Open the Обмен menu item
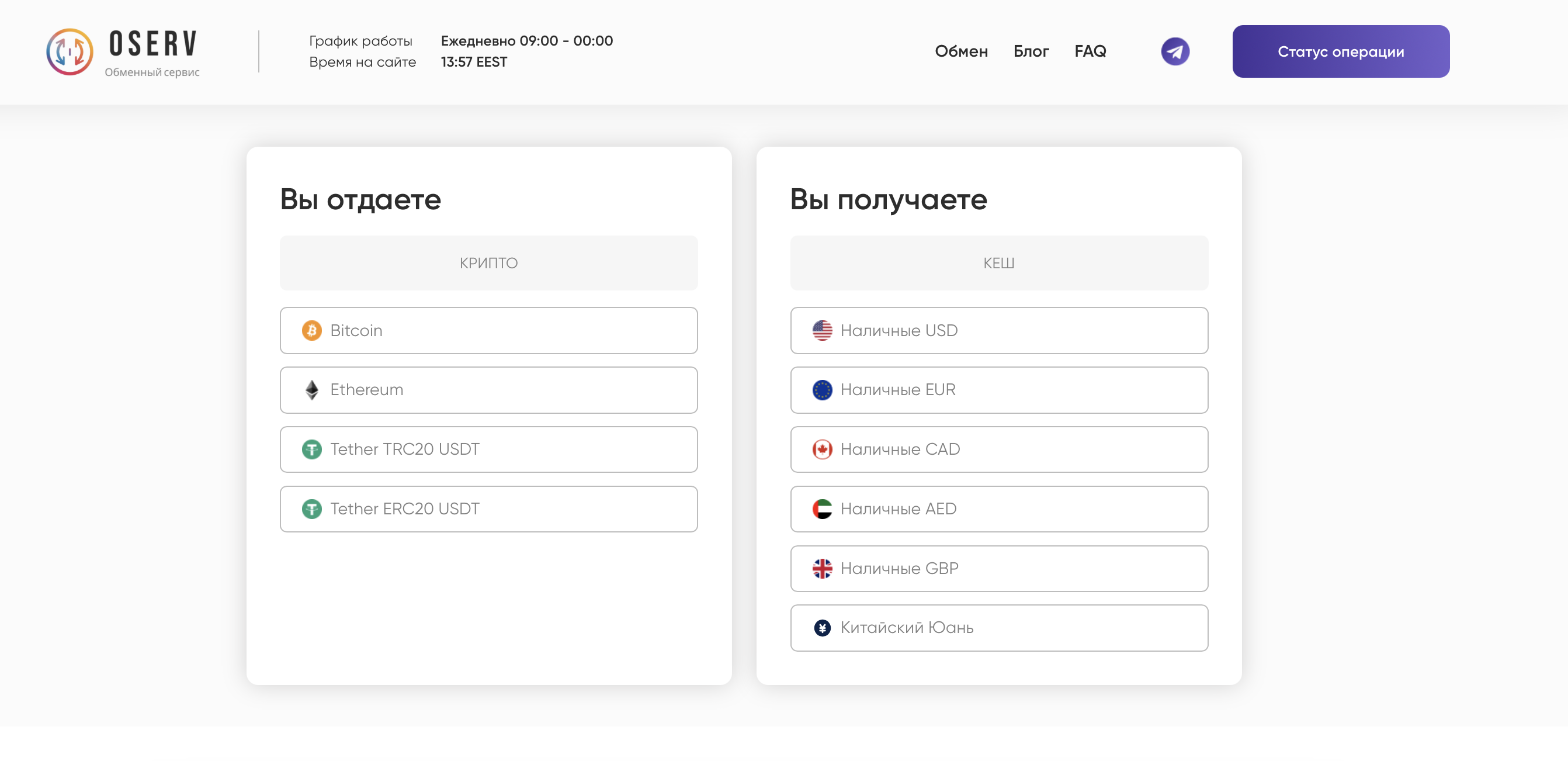Image resolution: width=1568 pixels, height=761 pixels. point(960,51)
